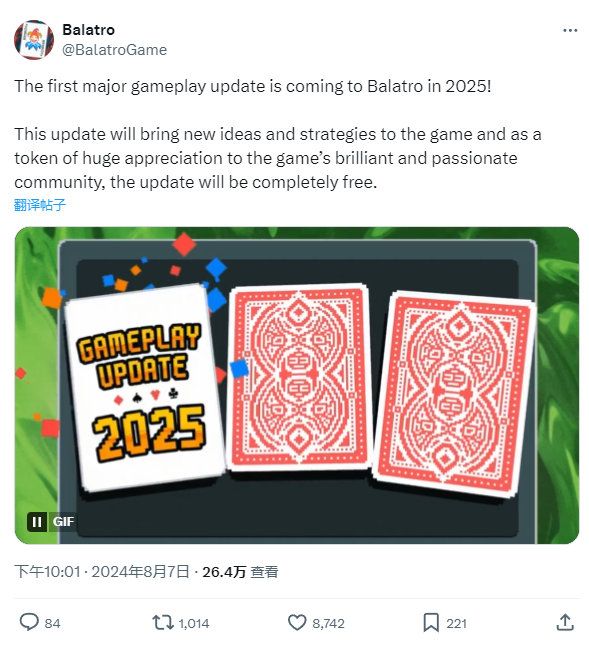Open the Gameplay Update 2025 card image
Screen dimensions: 589x645
point(143,388)
